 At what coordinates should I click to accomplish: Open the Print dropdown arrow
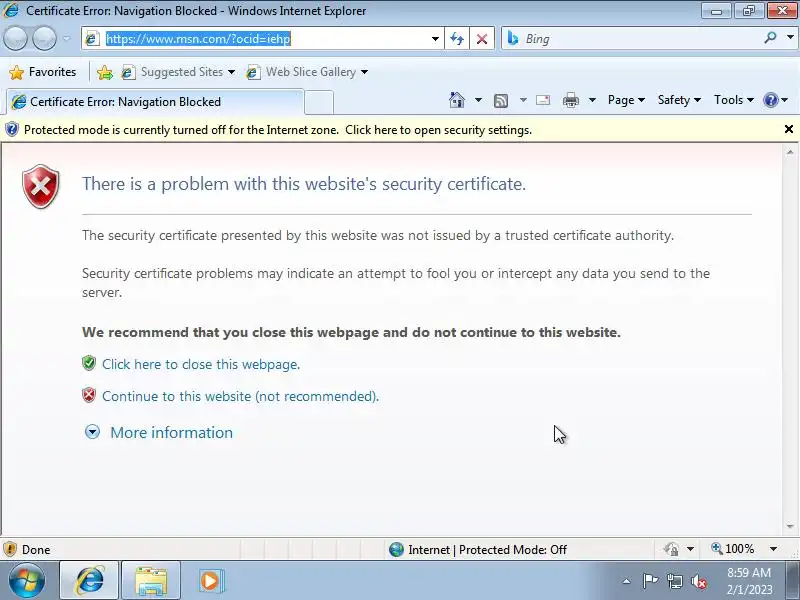tap(592, 100)
